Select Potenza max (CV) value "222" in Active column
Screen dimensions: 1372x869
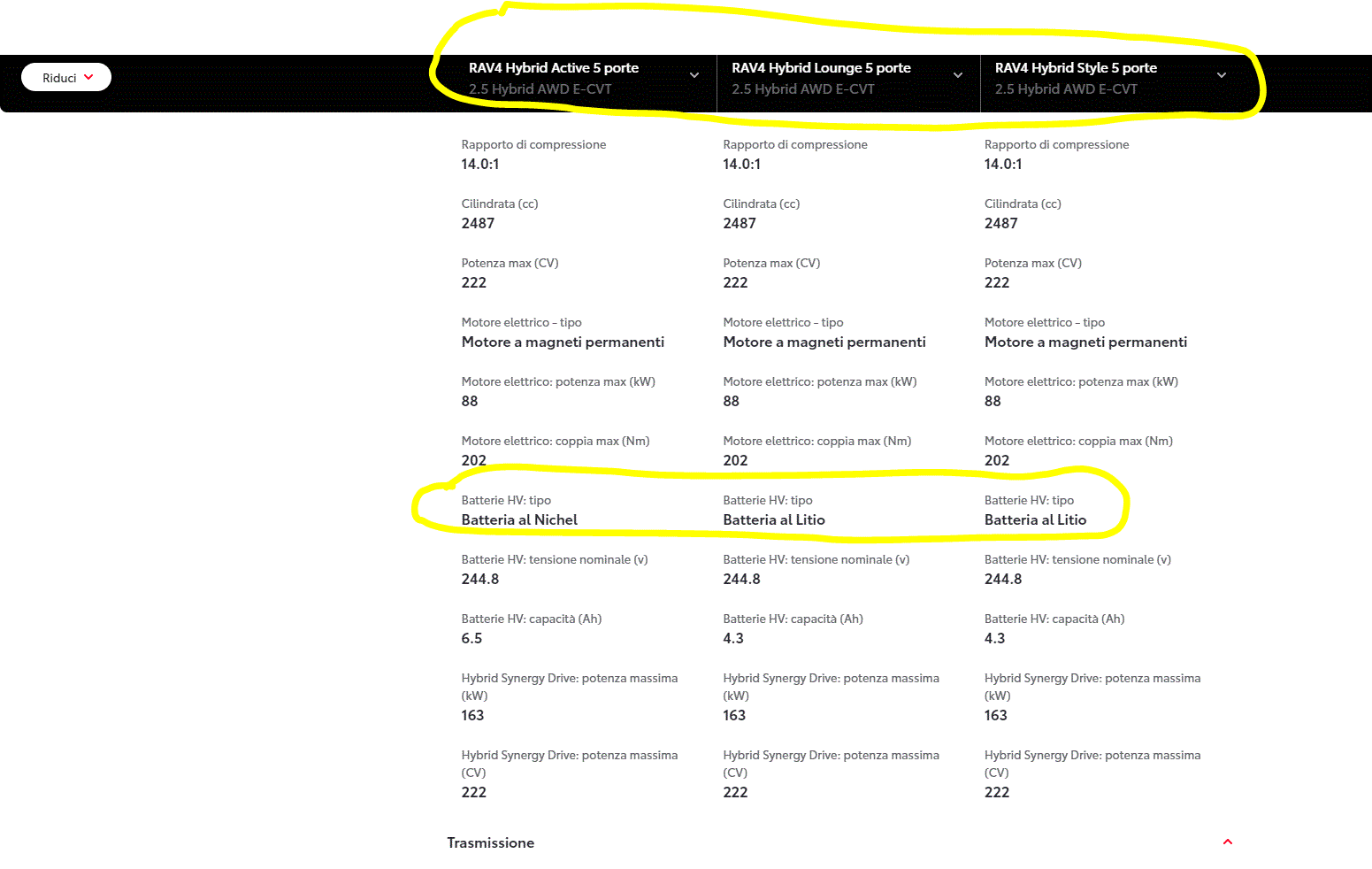point(474,283)
